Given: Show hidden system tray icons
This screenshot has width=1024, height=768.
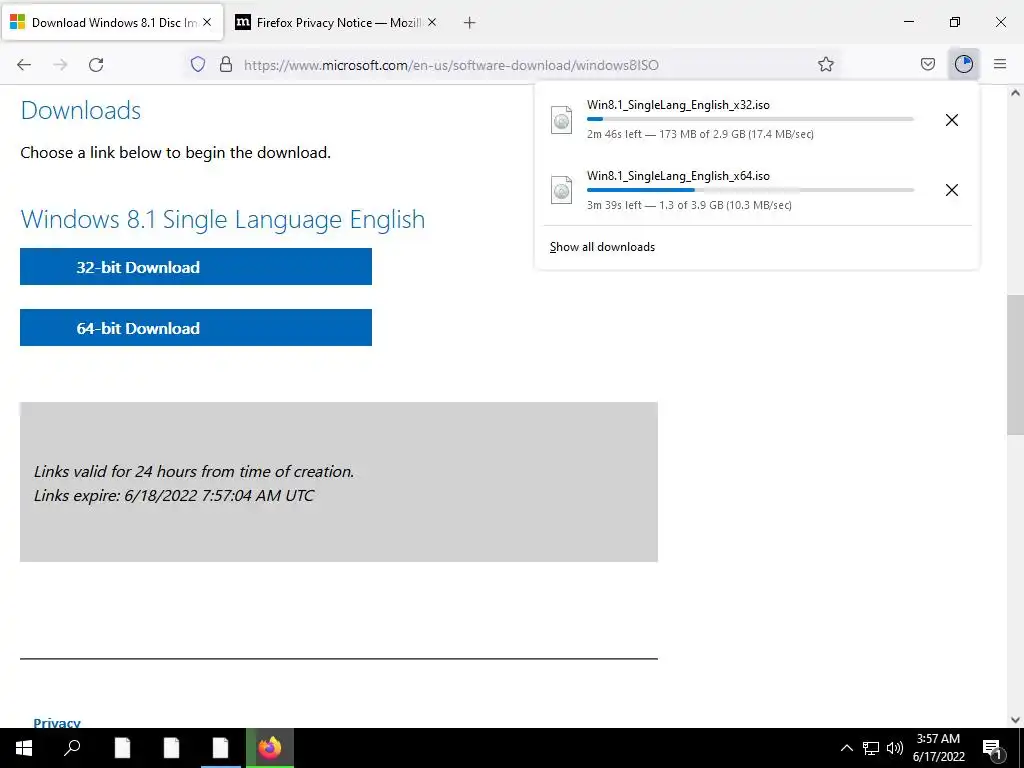Looking at the screenshot, I should (846, 748).
